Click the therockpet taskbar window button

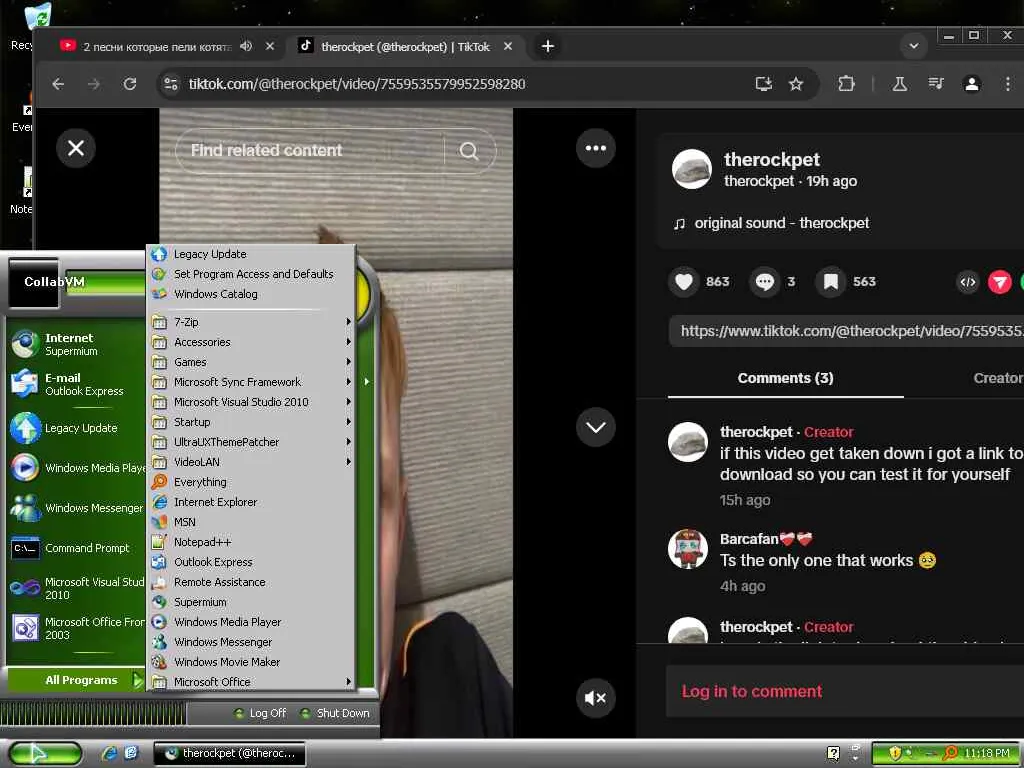coord(229,754)
